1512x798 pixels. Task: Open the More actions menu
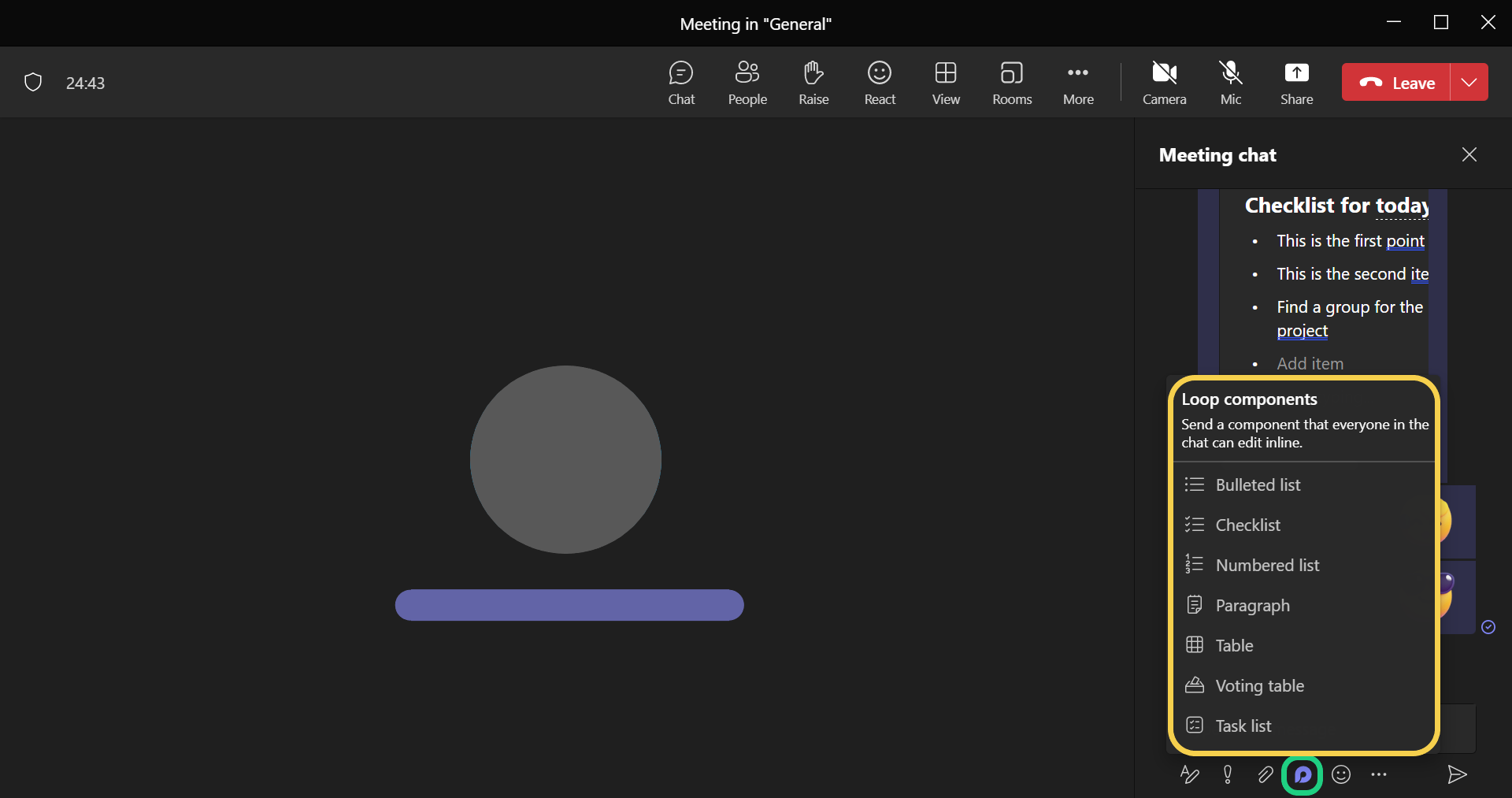click(1077, 83)
